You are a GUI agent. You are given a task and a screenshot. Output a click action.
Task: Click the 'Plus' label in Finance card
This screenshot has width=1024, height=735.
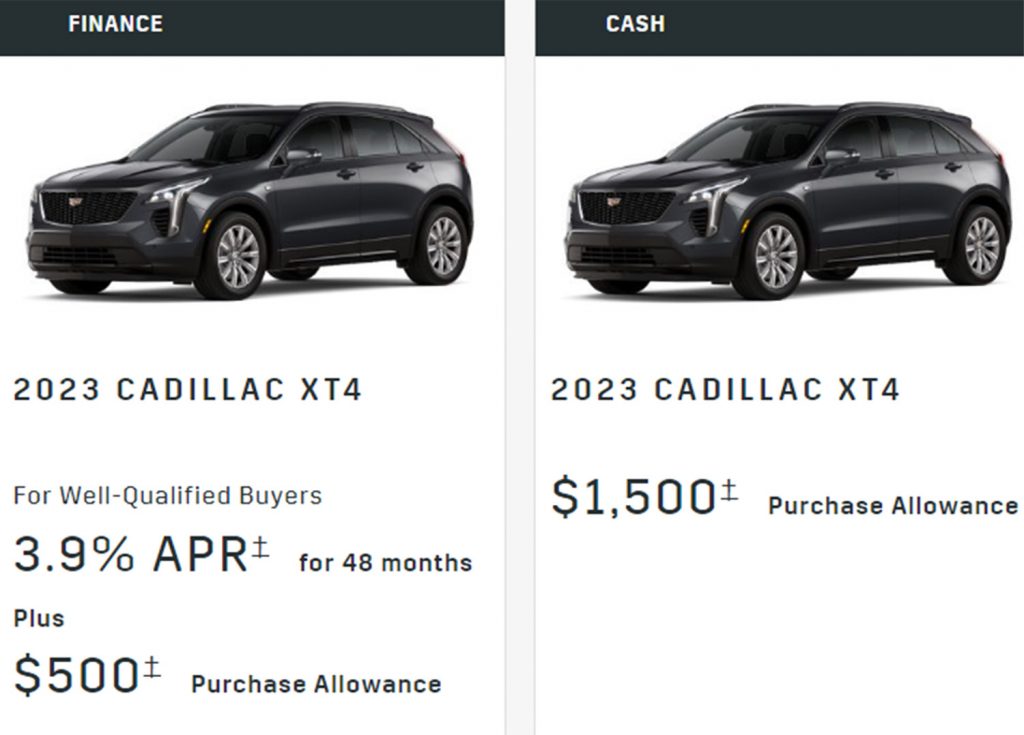click(x=39, y=619)
